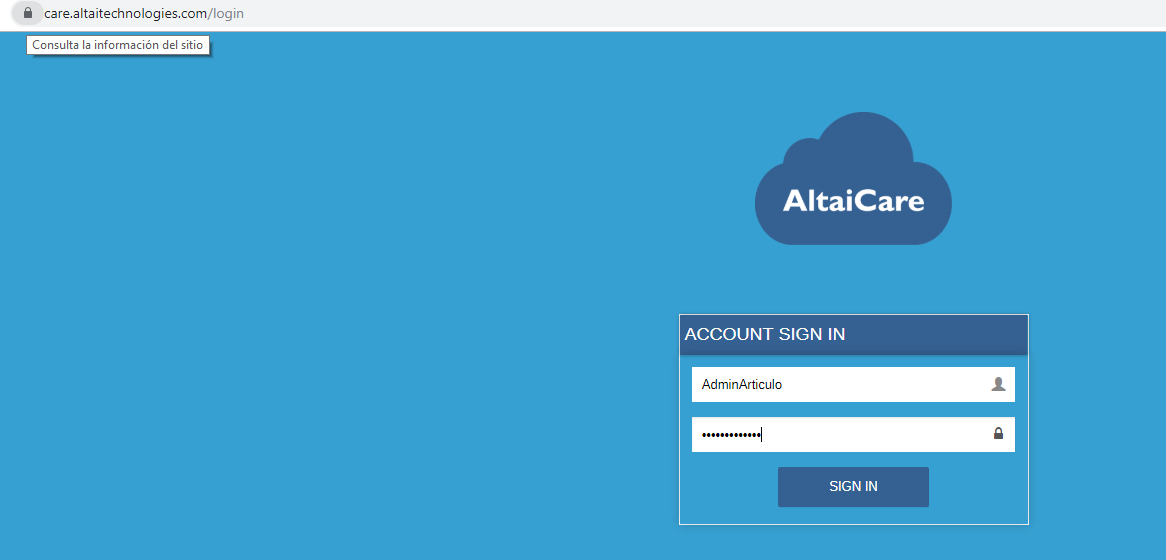Click empty space in username field middle

point(885,384)
